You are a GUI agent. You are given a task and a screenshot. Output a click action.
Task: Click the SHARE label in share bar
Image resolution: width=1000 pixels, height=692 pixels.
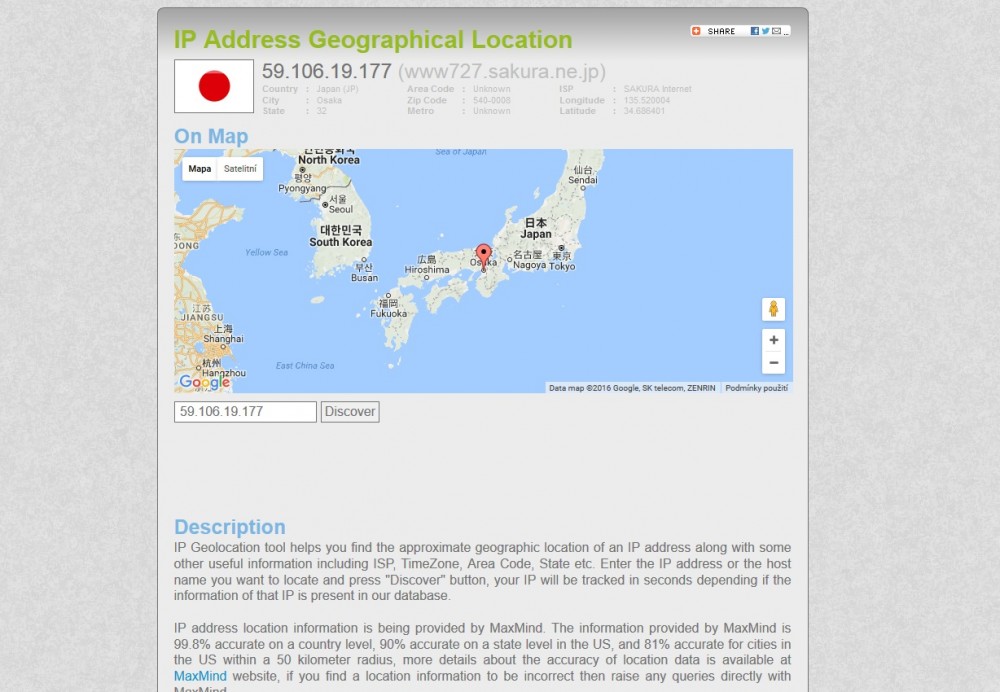click(x=721, y=31)
